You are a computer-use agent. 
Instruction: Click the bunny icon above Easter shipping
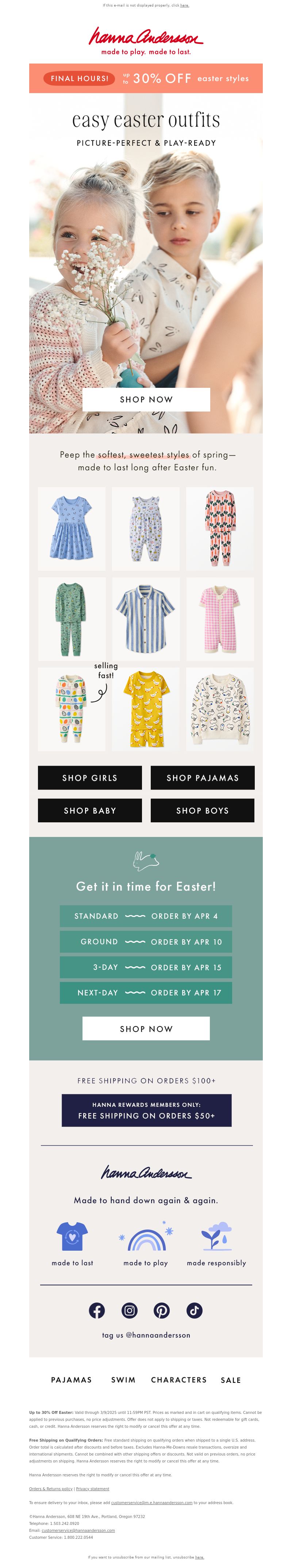point(146,860)
